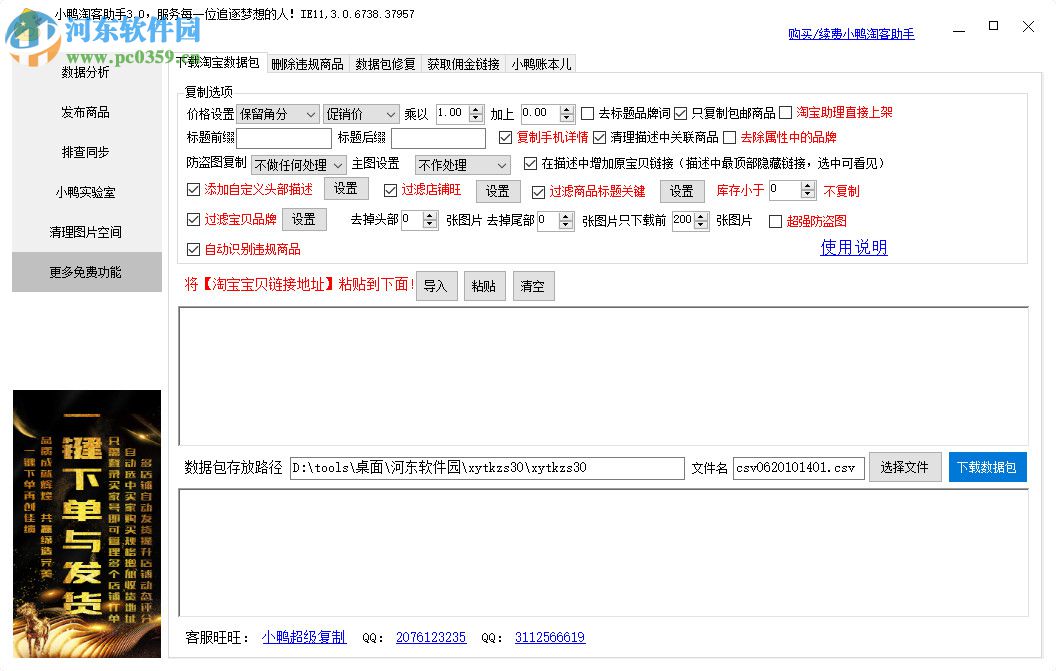Increase the 乘以 multiplier with its up stepper
The height and width of the screenshot is (671, 1056).
[x=473, y=108]
